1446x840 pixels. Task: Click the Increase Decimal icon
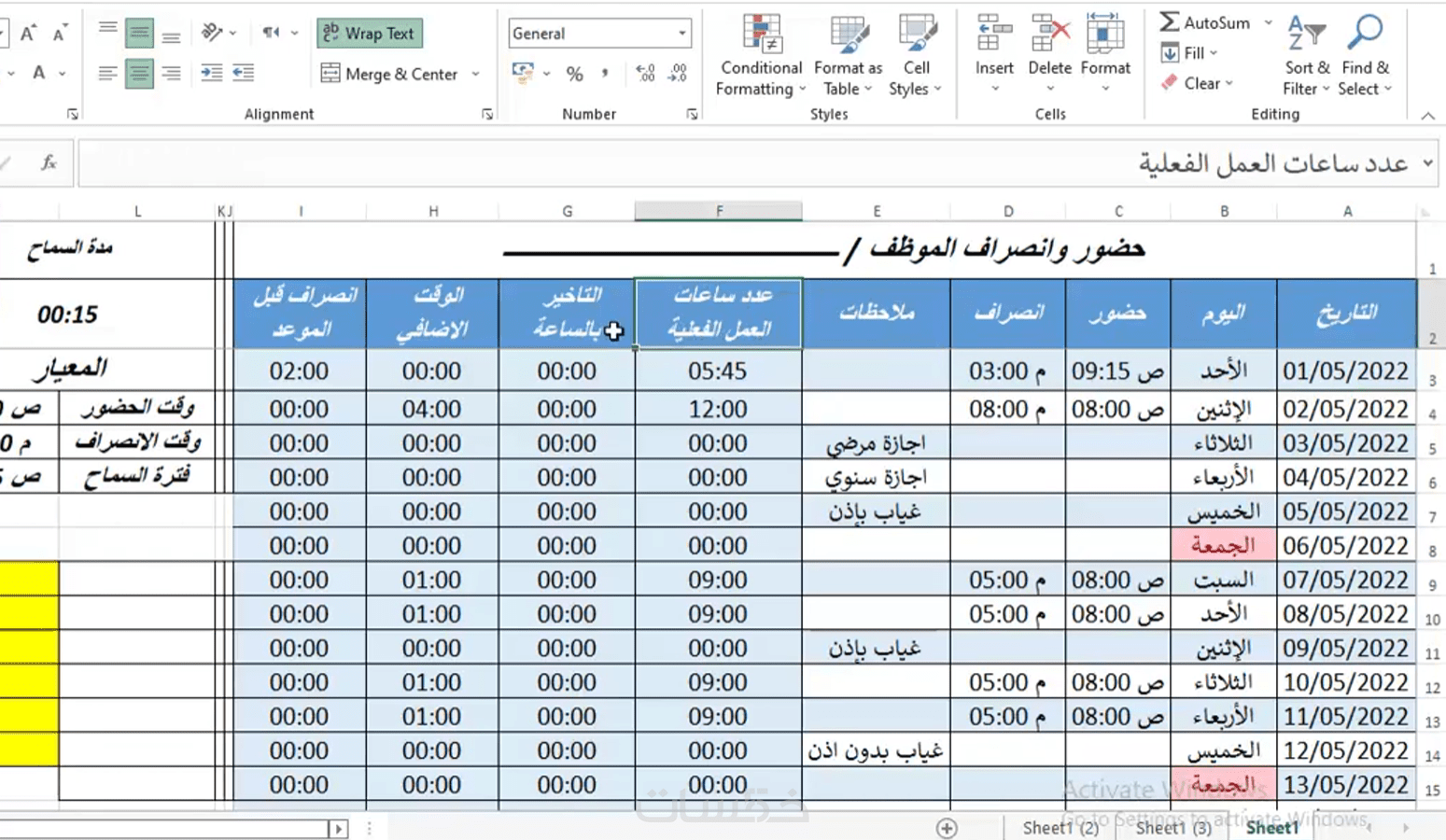tap(645, 73)
